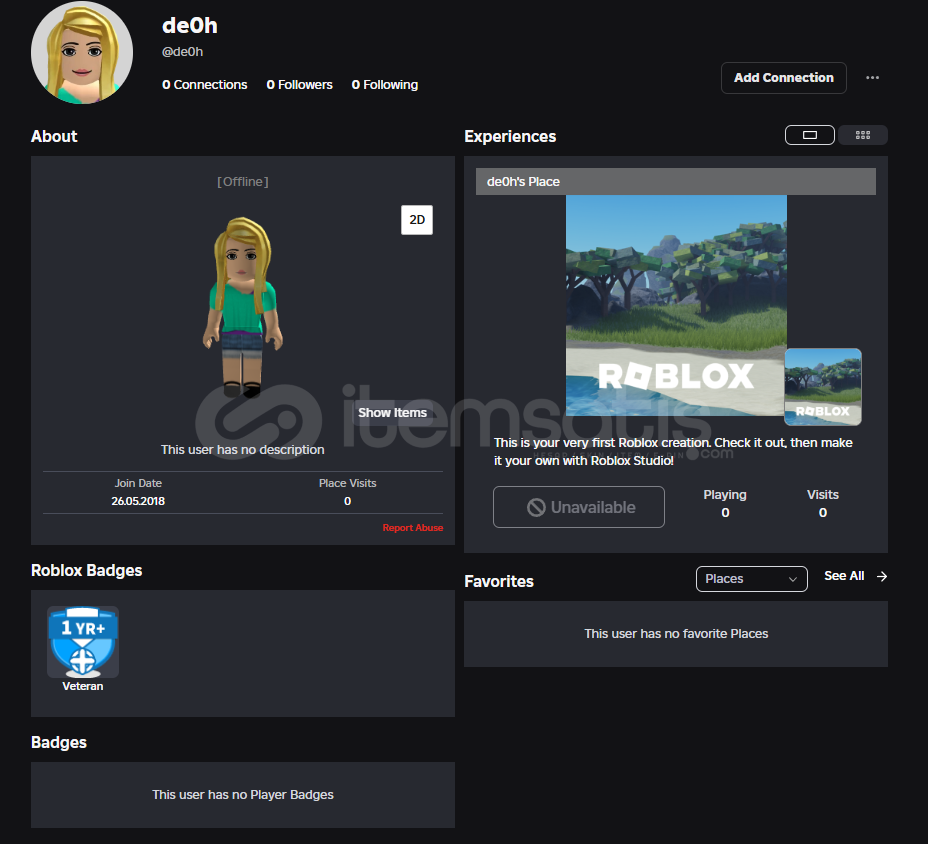Click the arrow next to See All
This screenshot has height=844, width=928.
[x=881, y=577]
